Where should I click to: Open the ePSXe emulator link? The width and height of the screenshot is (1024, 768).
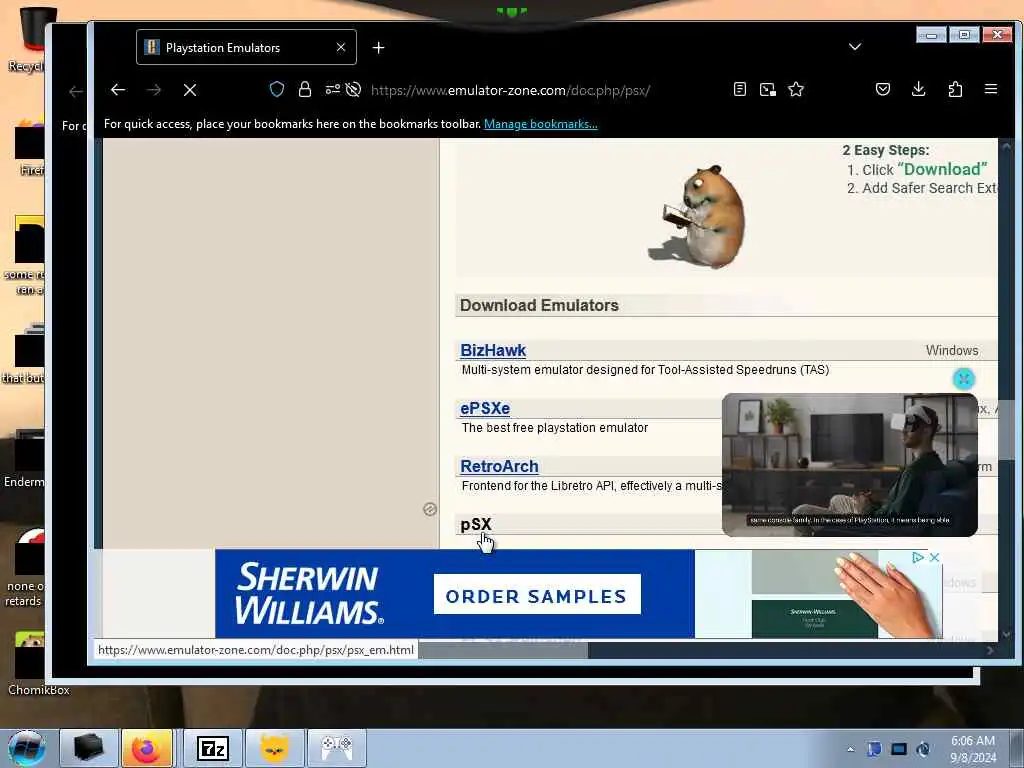[x=485, y=408]
